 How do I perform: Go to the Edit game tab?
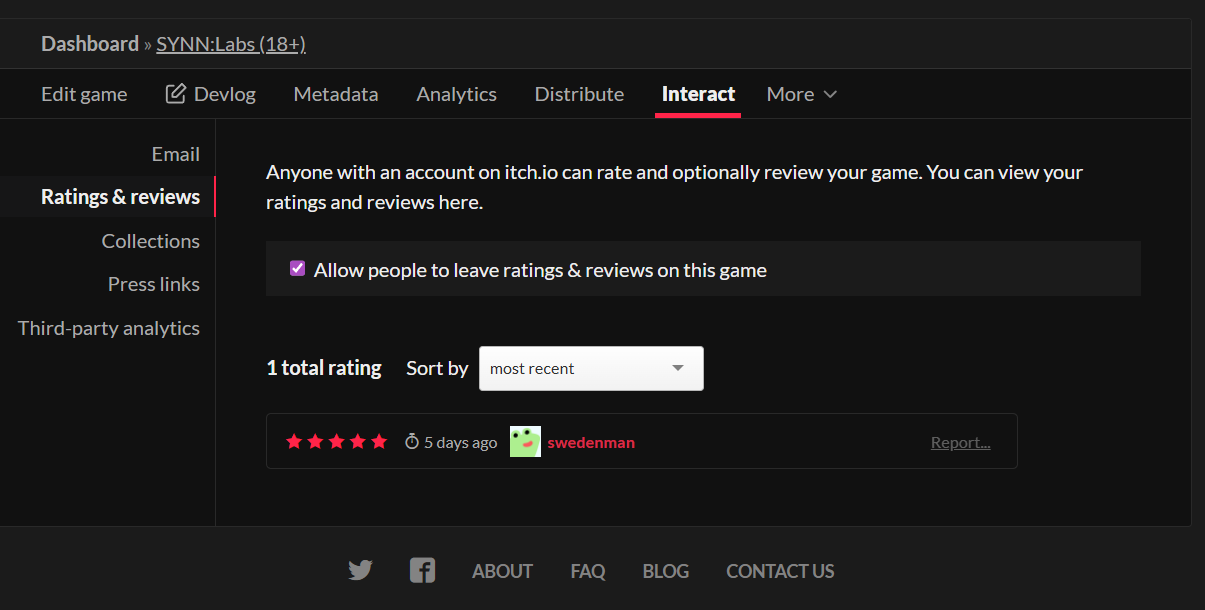[84, 94]
